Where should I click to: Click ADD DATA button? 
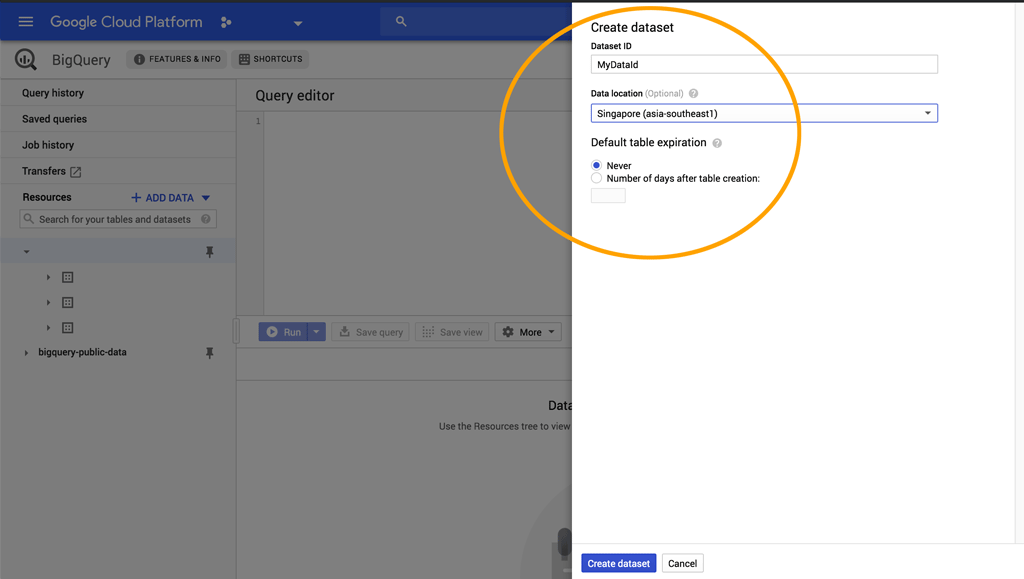[x=163, y=197]
